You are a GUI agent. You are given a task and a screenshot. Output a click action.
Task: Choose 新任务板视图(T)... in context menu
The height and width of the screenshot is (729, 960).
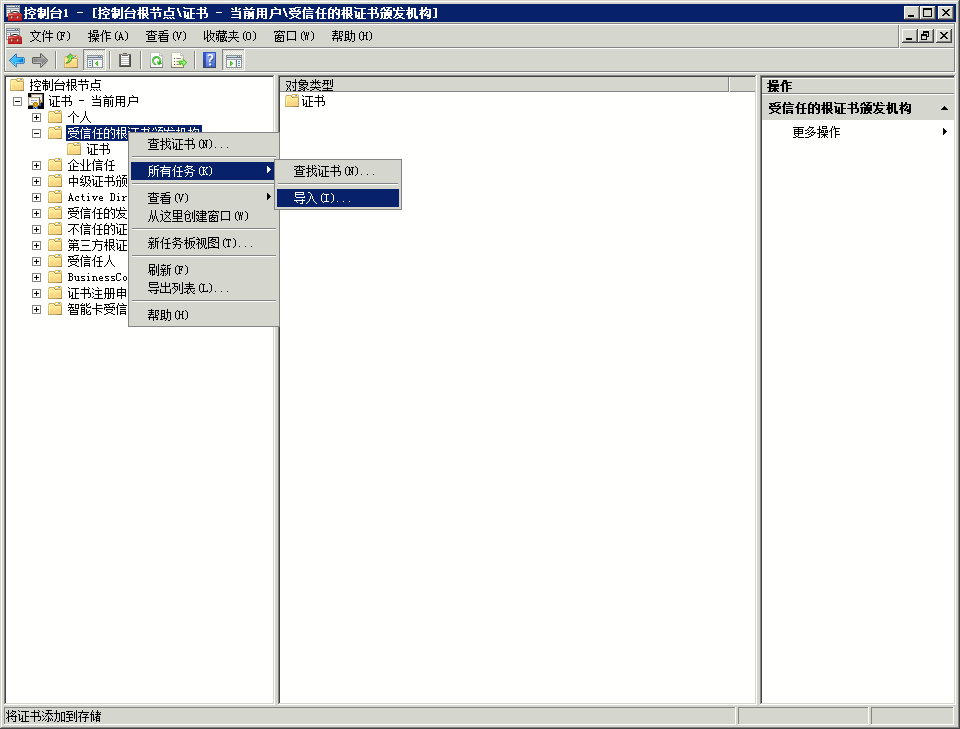click(x=204, y=243)
